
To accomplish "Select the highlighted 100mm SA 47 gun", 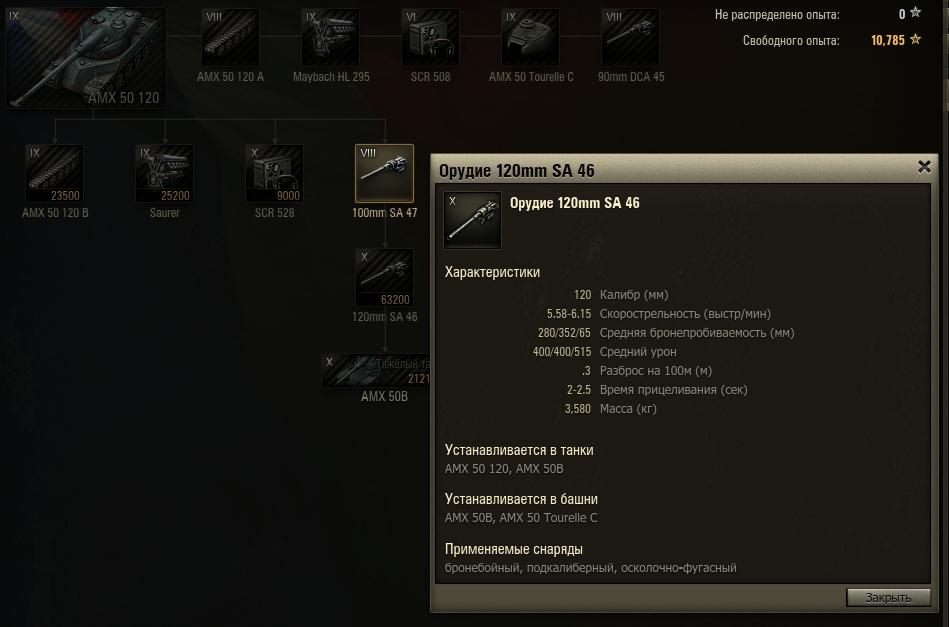I will coord(384,173).
